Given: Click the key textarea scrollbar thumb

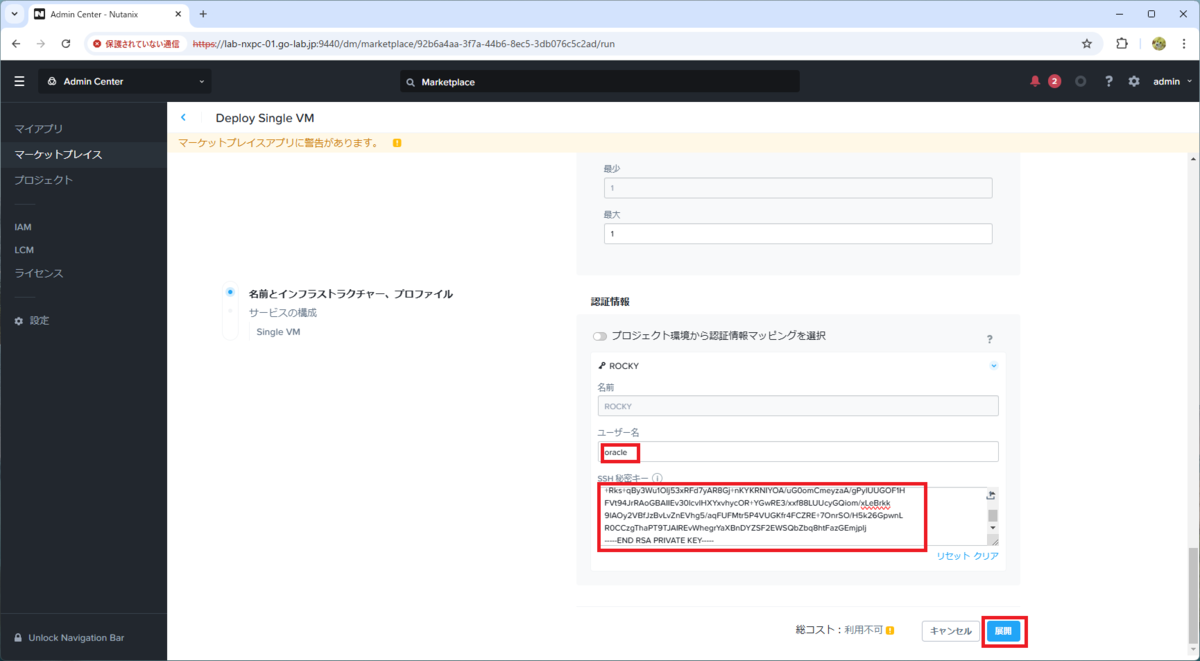Looking at the screenshot, I should tap(993, 516).
